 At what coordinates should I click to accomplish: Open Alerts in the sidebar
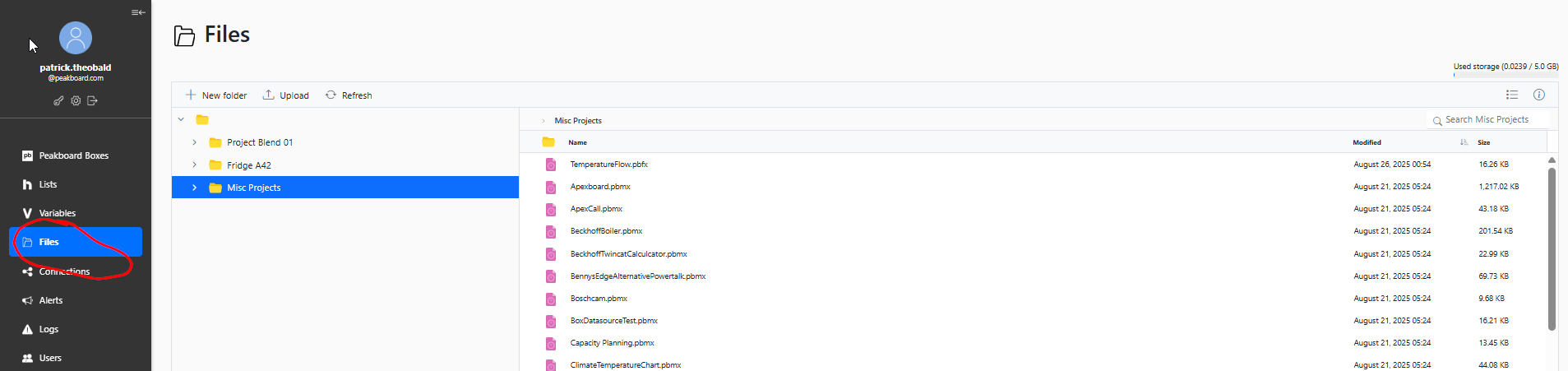point(76,300)
